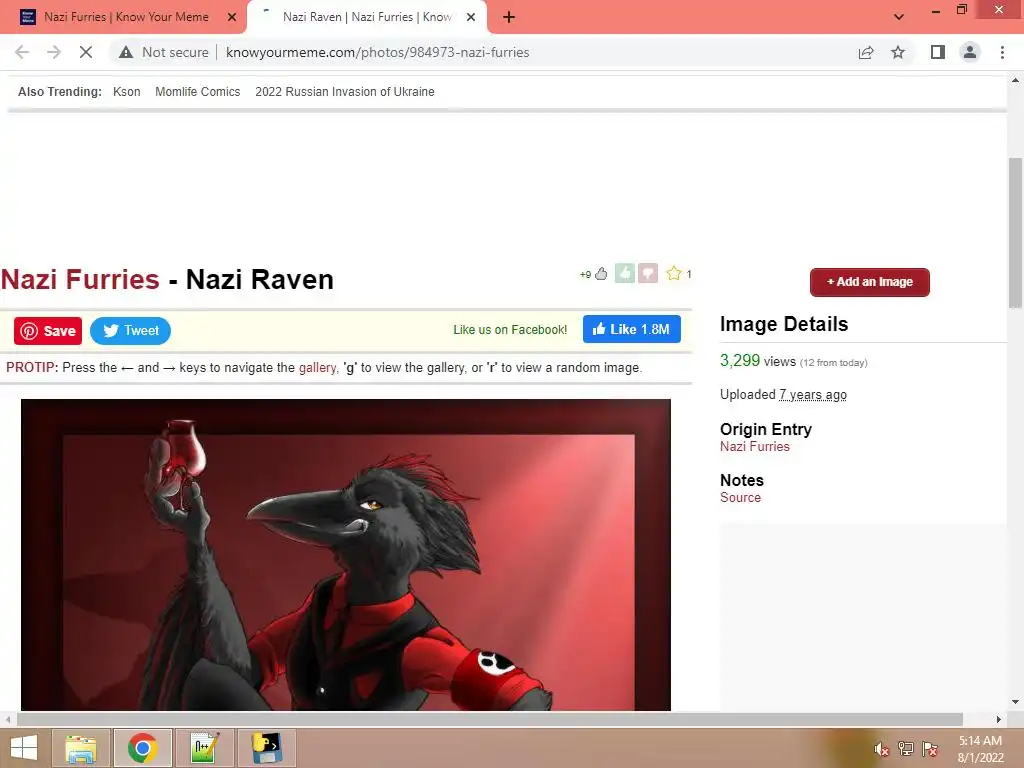Downvote the image with red thumb

click(648, 273)
